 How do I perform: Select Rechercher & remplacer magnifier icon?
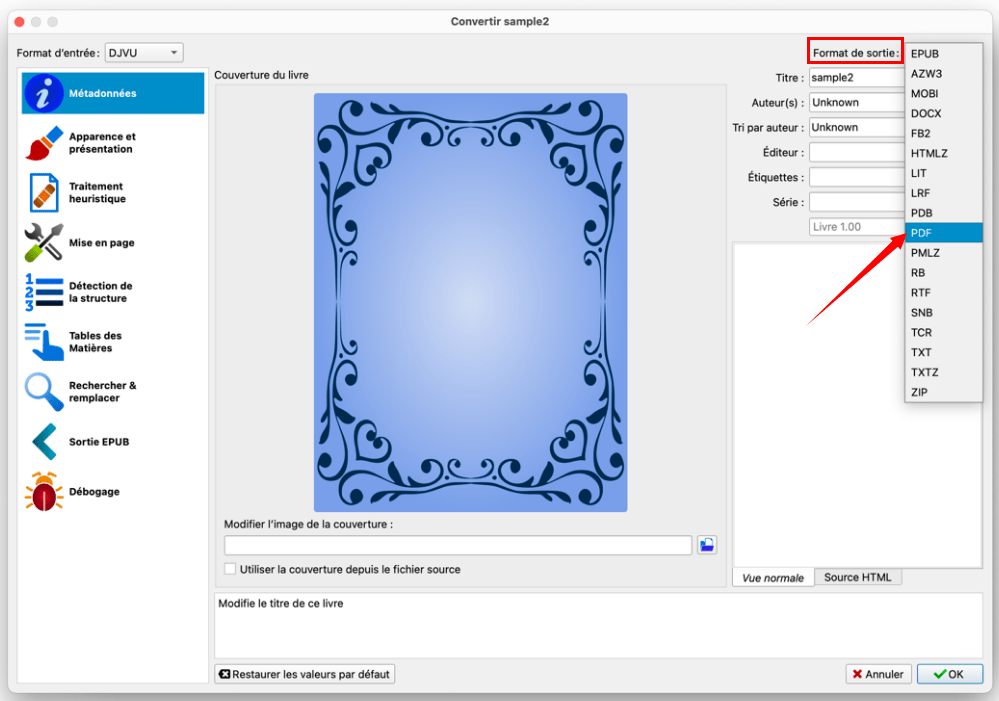[x=44, y=391]
